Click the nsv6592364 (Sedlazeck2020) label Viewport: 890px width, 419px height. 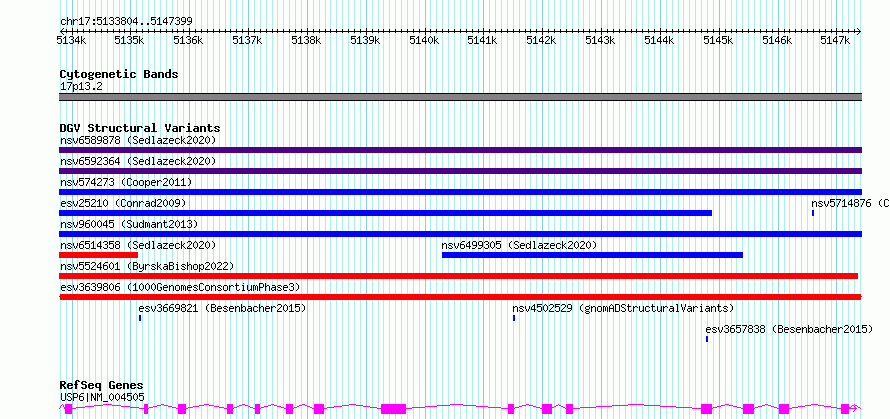pyautogui.click(x=138, y=161)
